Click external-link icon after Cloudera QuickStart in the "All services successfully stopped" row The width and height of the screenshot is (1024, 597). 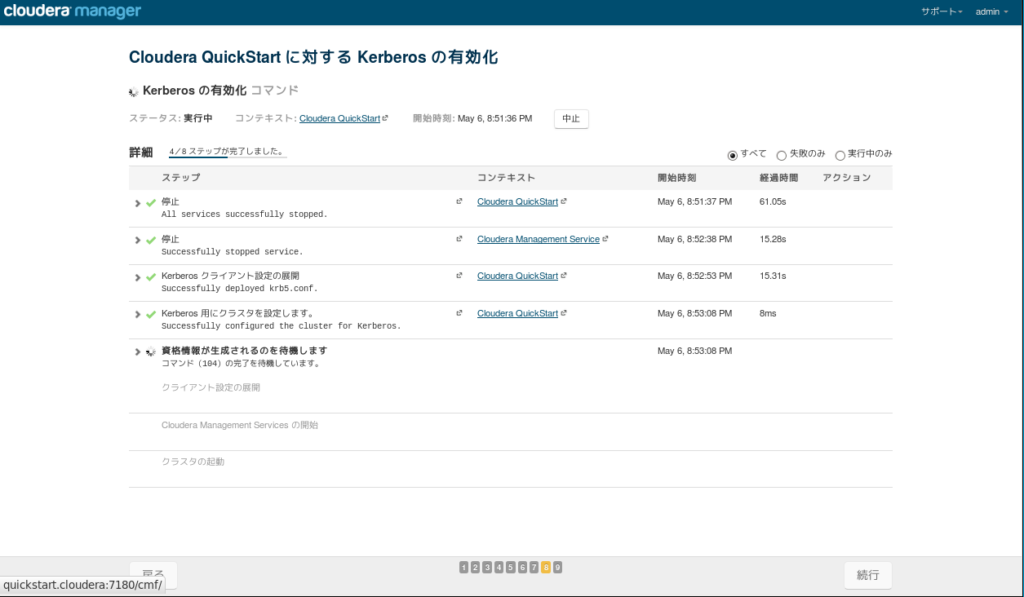coord(564,201)
